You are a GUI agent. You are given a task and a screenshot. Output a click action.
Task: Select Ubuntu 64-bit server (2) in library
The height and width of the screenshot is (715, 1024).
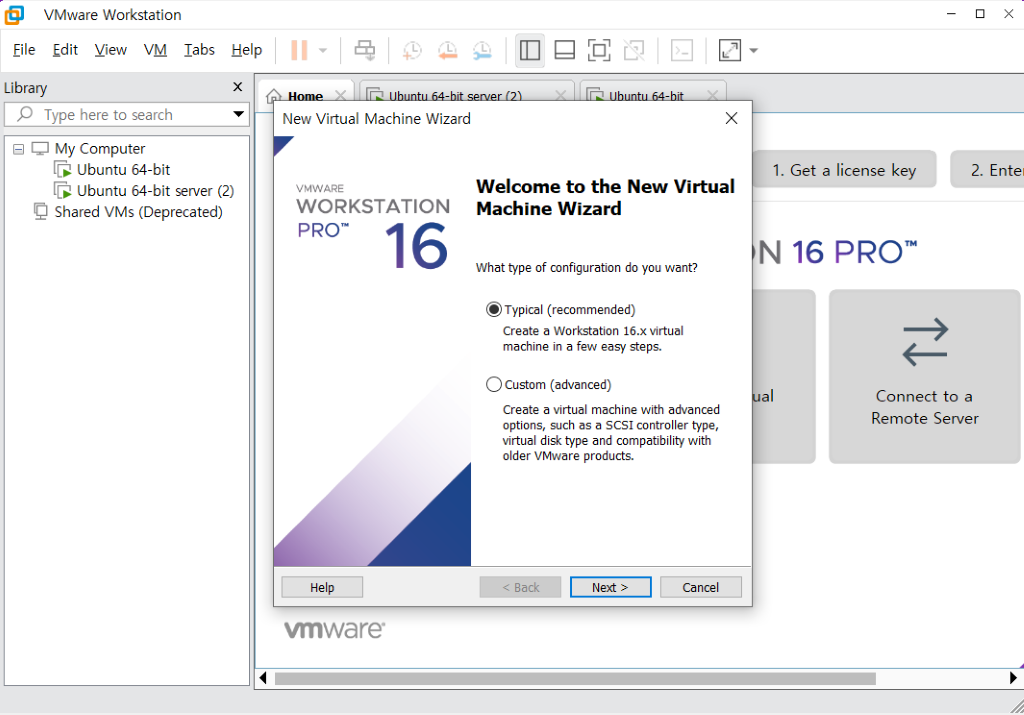(x=155, y=191)
